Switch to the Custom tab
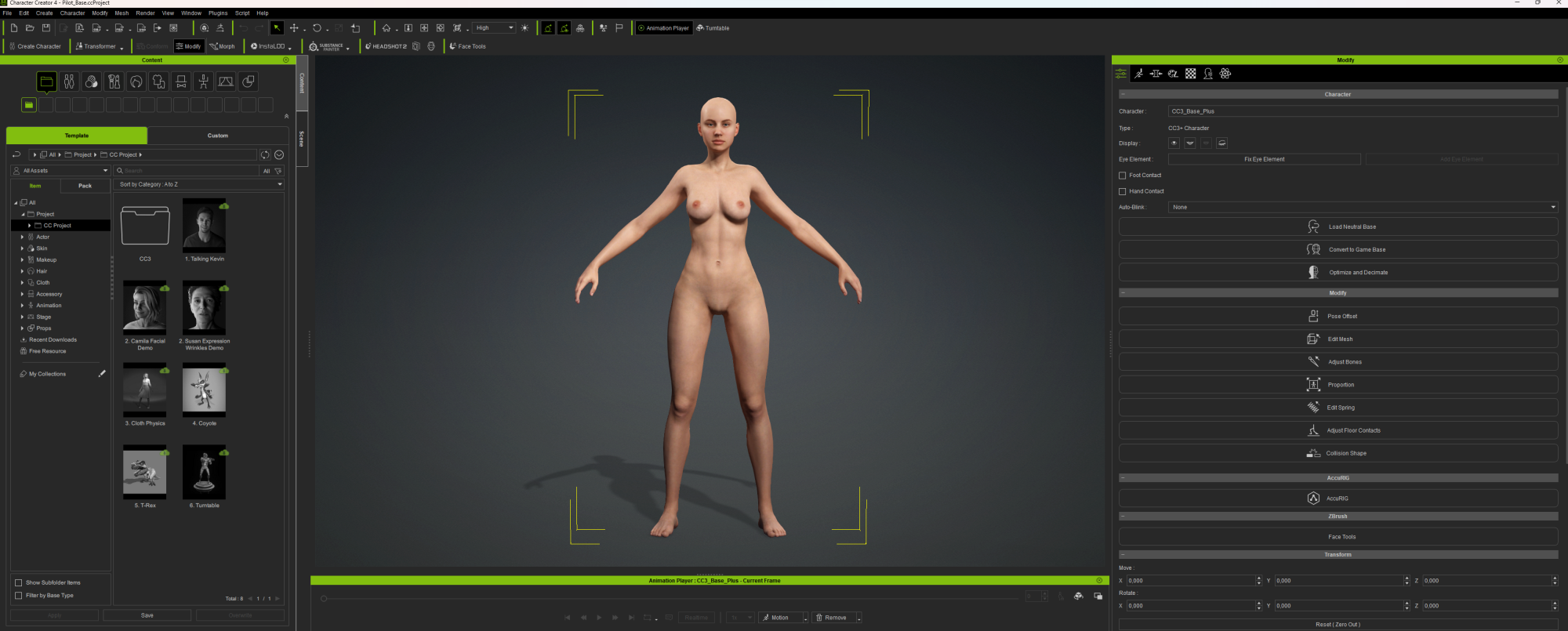The width and height of the screenshot is (1568, 631). [218, 136]
